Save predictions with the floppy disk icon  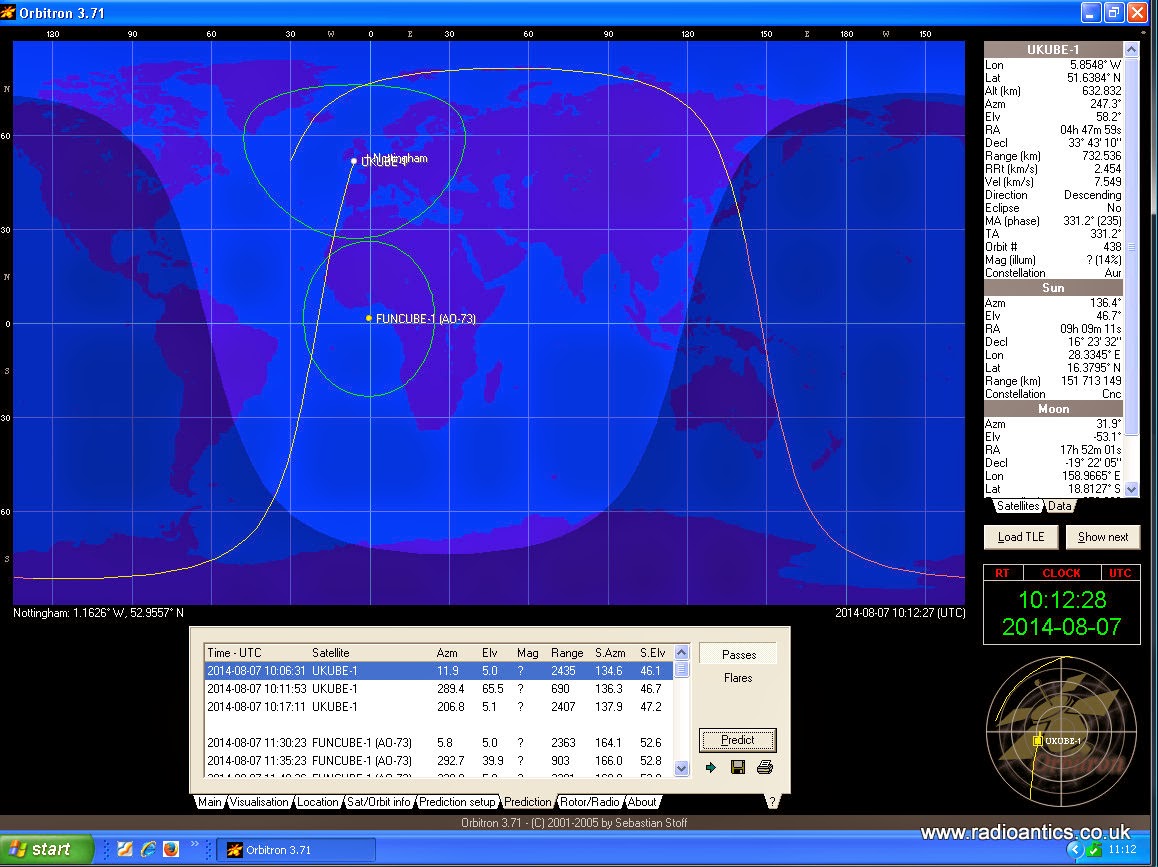738,768
